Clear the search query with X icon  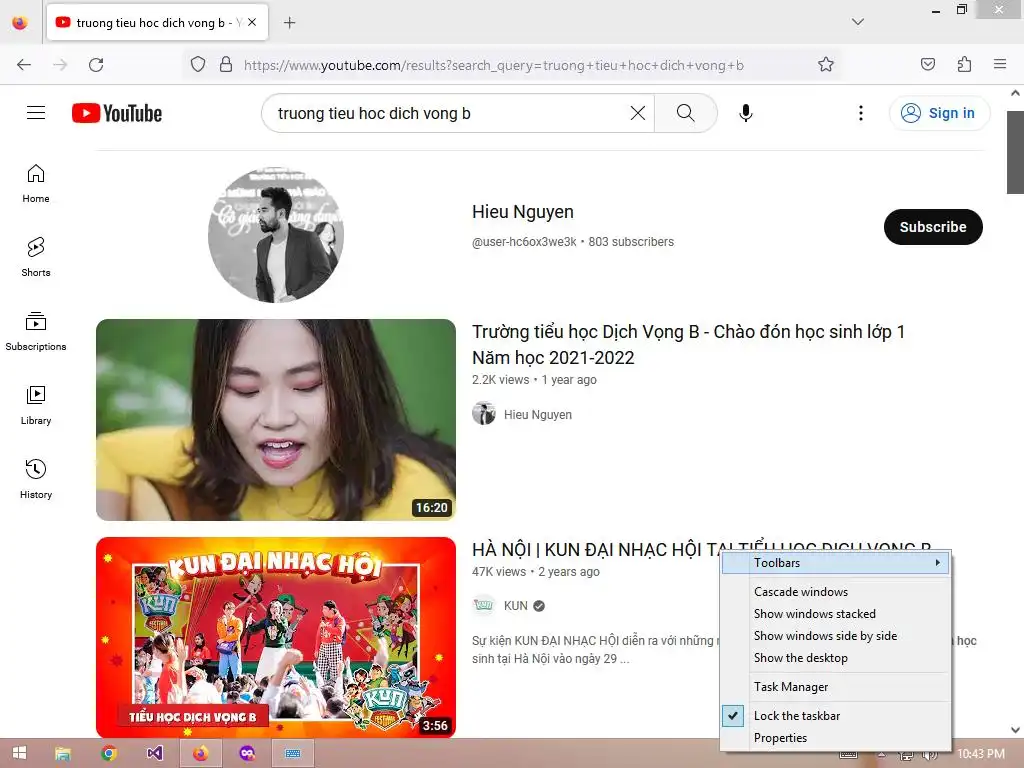[637, 113]
